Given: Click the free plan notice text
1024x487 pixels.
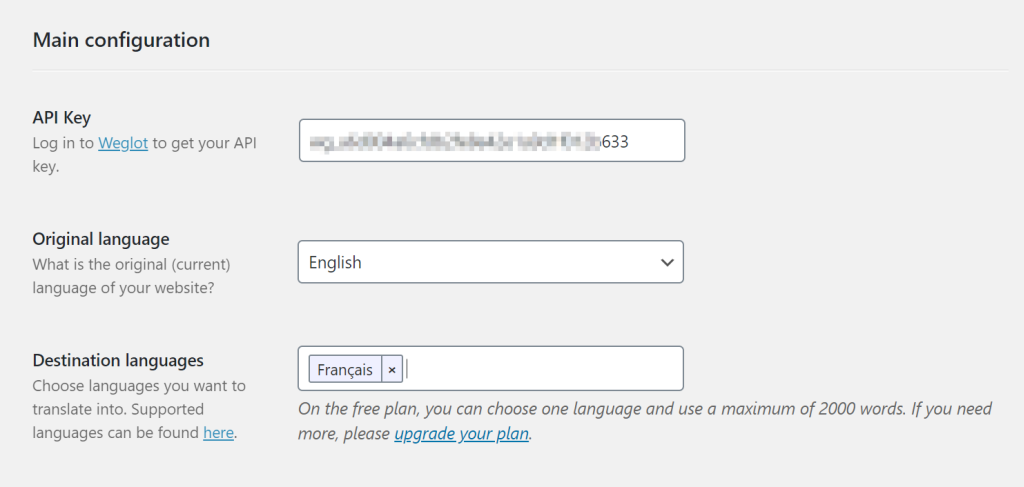Looking at the screenshot, I should (x=645, y=421).
